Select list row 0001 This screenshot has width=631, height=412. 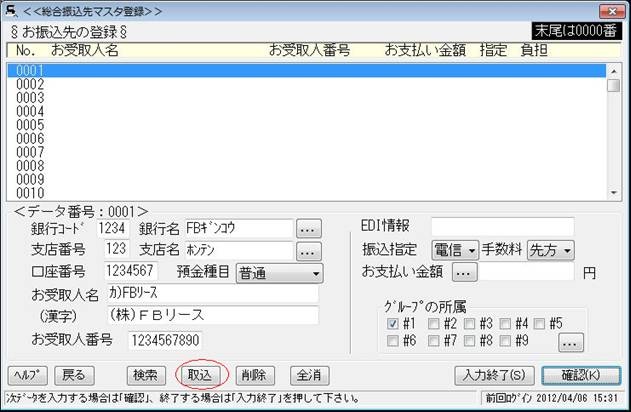point(307,70)
